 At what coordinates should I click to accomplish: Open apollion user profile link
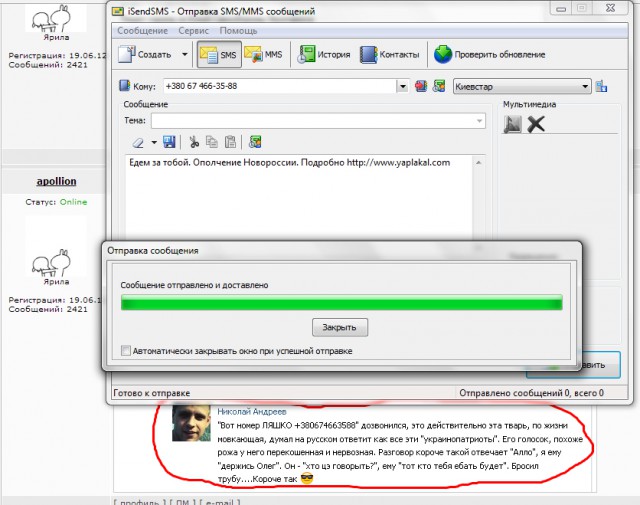click(56, 181)
